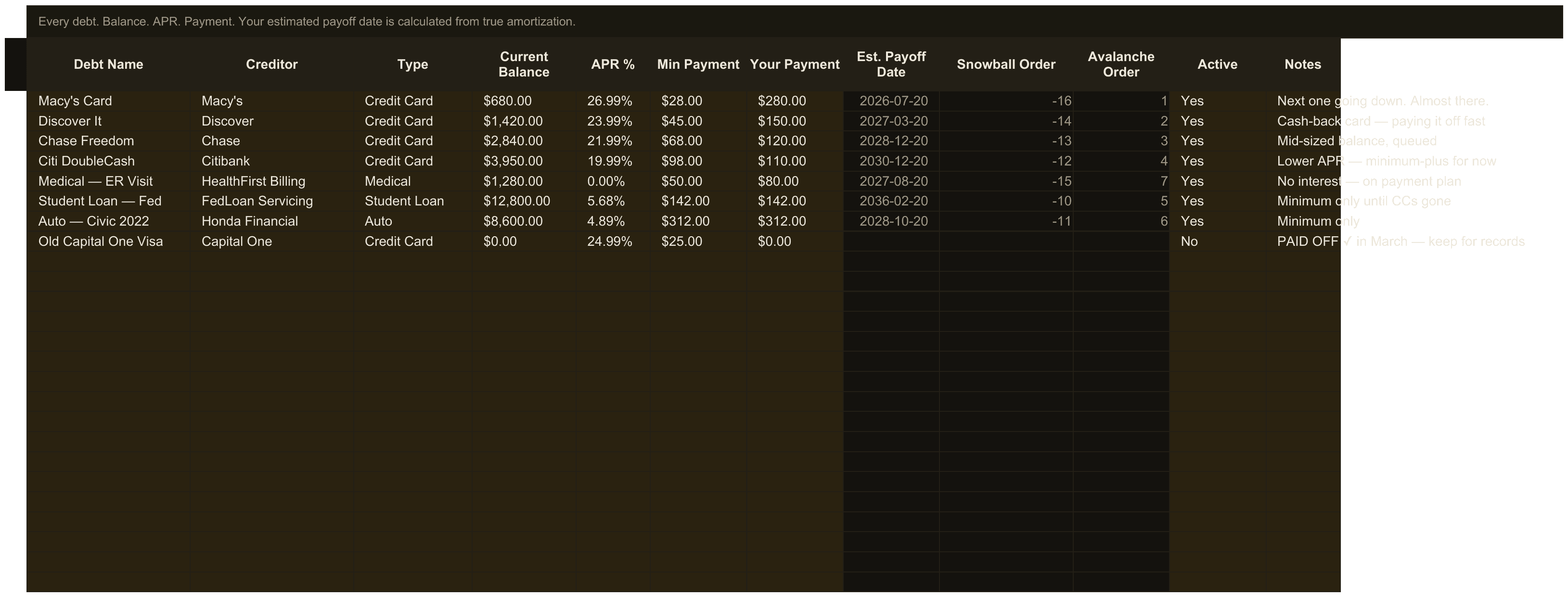Click the $45.00 min payment cell
Image resolution: width=1568 pixels, height=597 pixels.
point(698,121)
